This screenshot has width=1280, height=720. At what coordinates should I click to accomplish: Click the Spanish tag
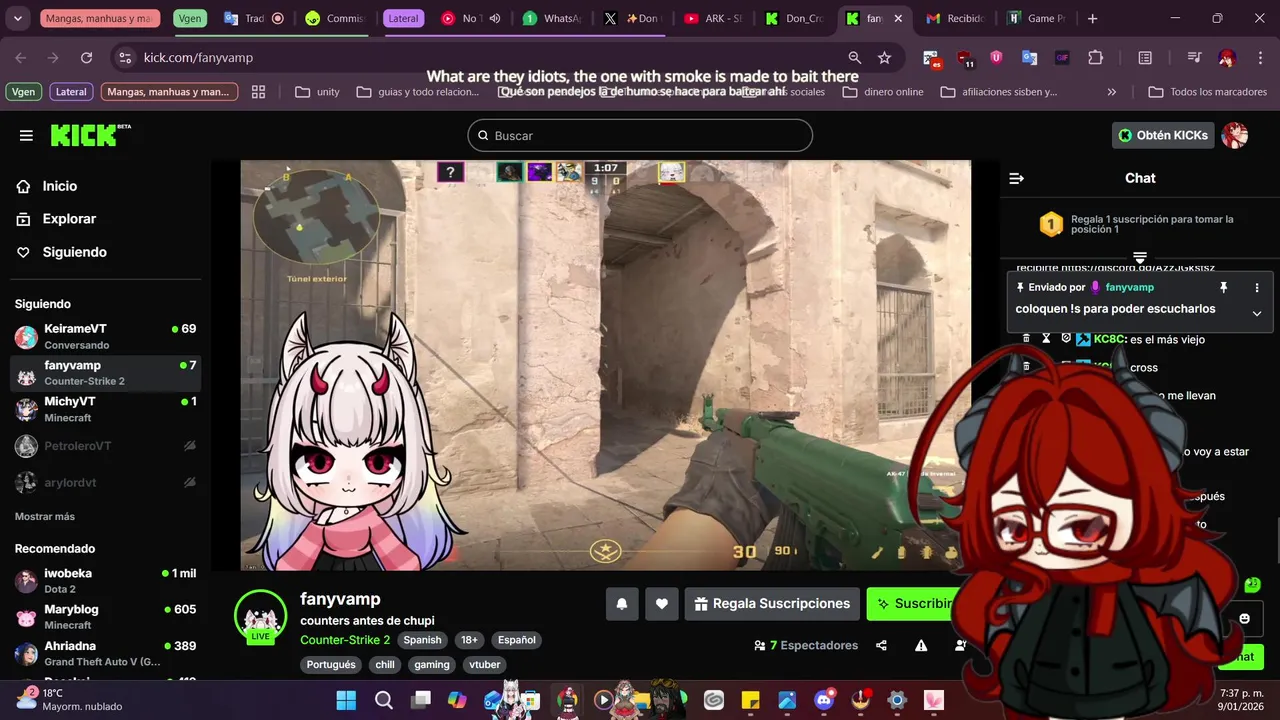(x=422, y=640)
